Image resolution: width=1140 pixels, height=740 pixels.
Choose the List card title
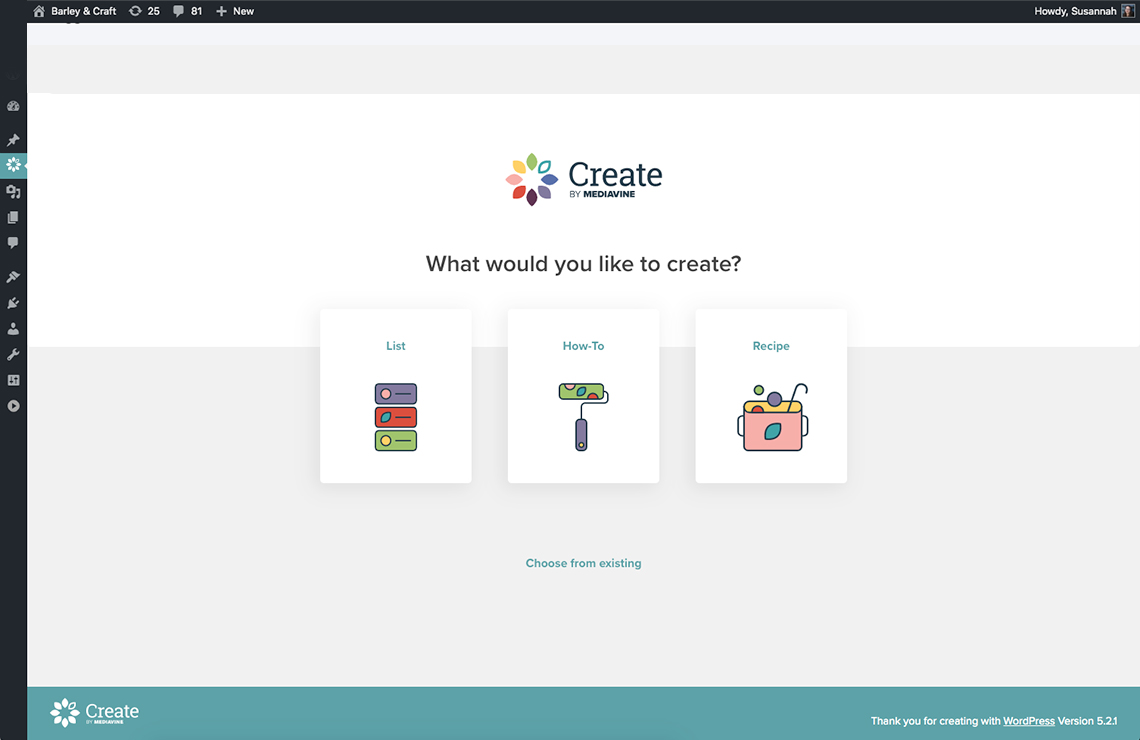[x=396, y=346]
